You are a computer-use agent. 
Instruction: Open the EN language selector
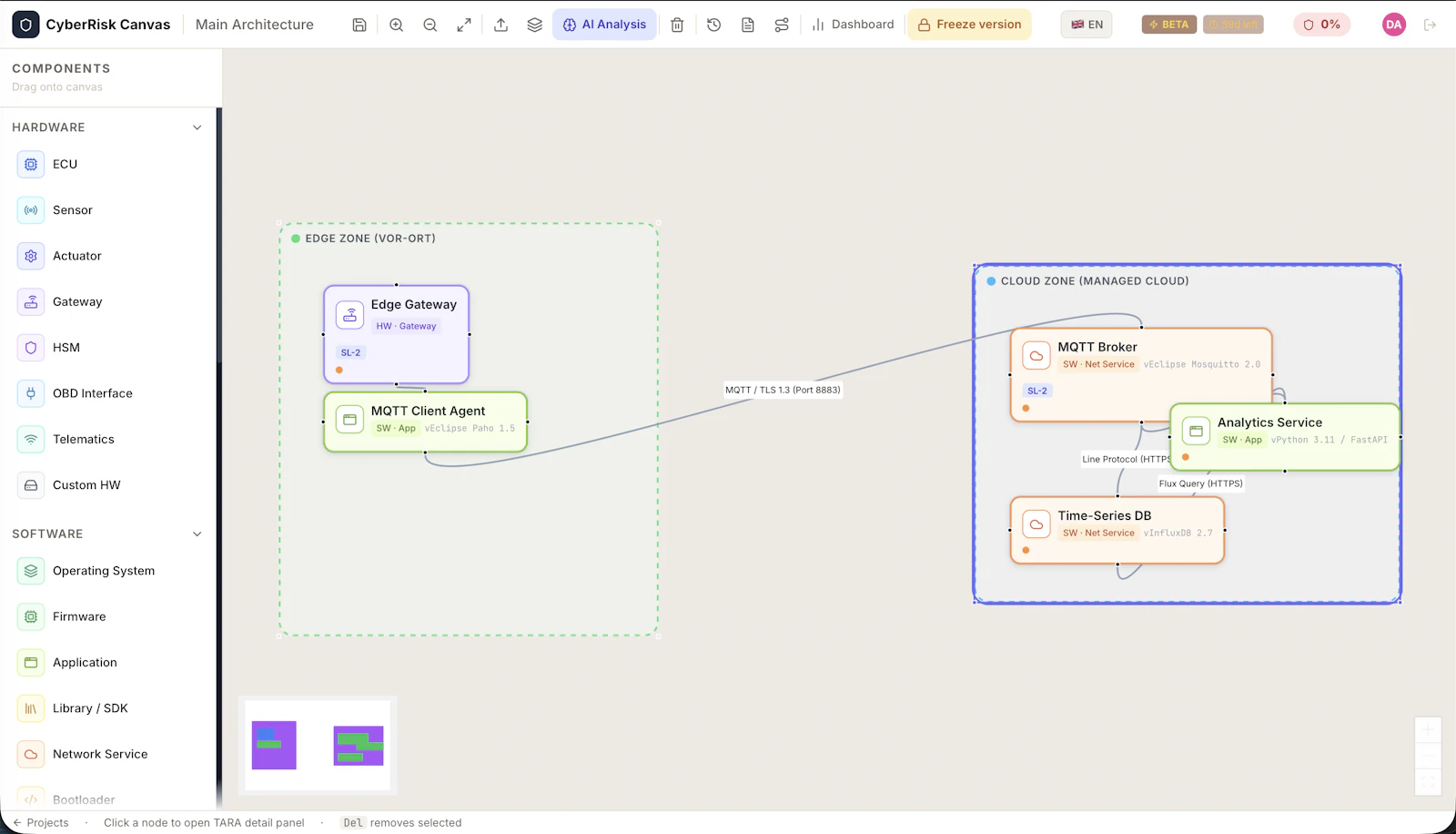click(1087, 25)
